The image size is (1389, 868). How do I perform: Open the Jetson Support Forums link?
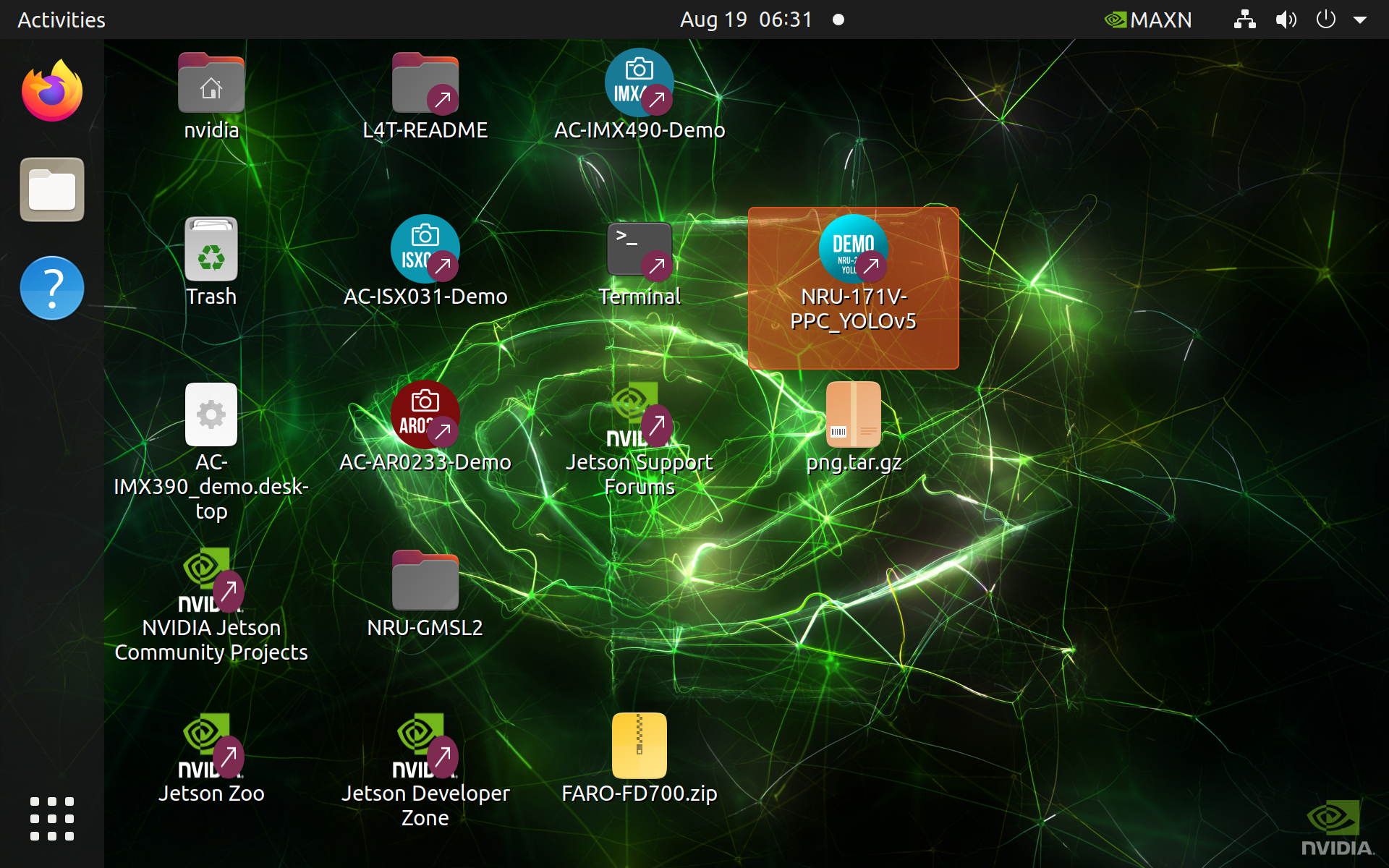pos(640,415)
